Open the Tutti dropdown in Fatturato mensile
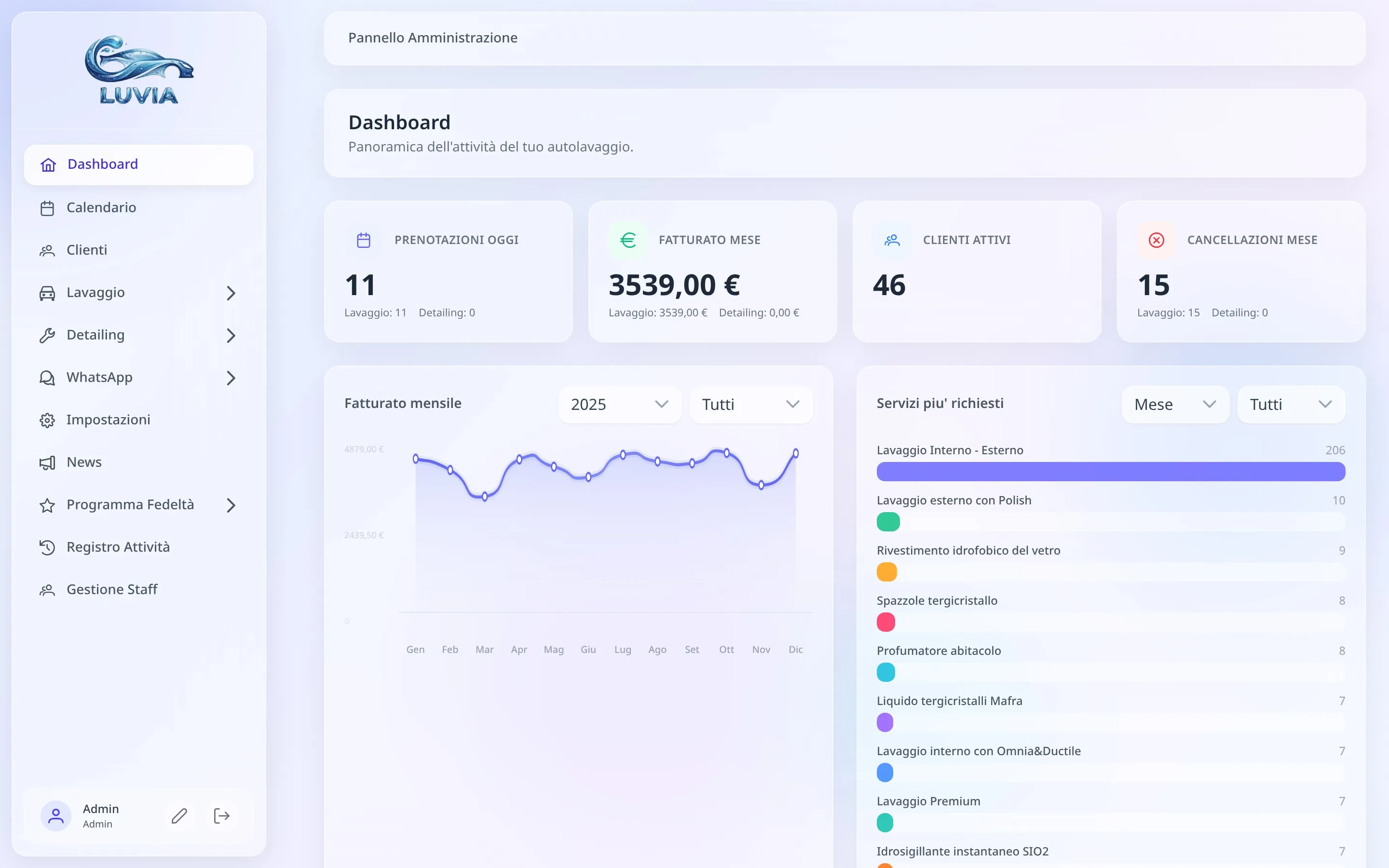This screenshot has width=1389, height=868. tap(751, 405)
